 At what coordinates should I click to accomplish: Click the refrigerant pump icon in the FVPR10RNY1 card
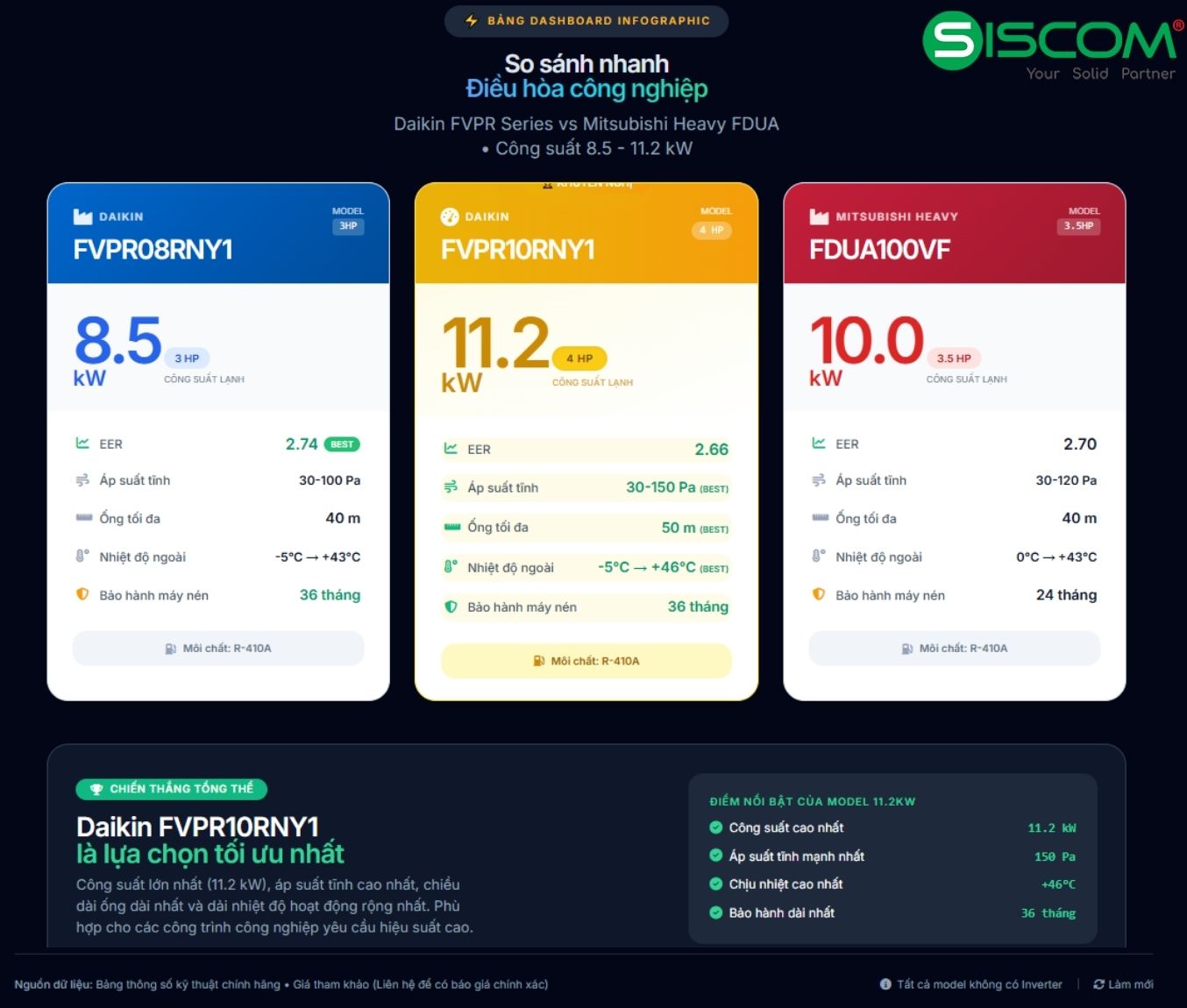coord(539,661)
